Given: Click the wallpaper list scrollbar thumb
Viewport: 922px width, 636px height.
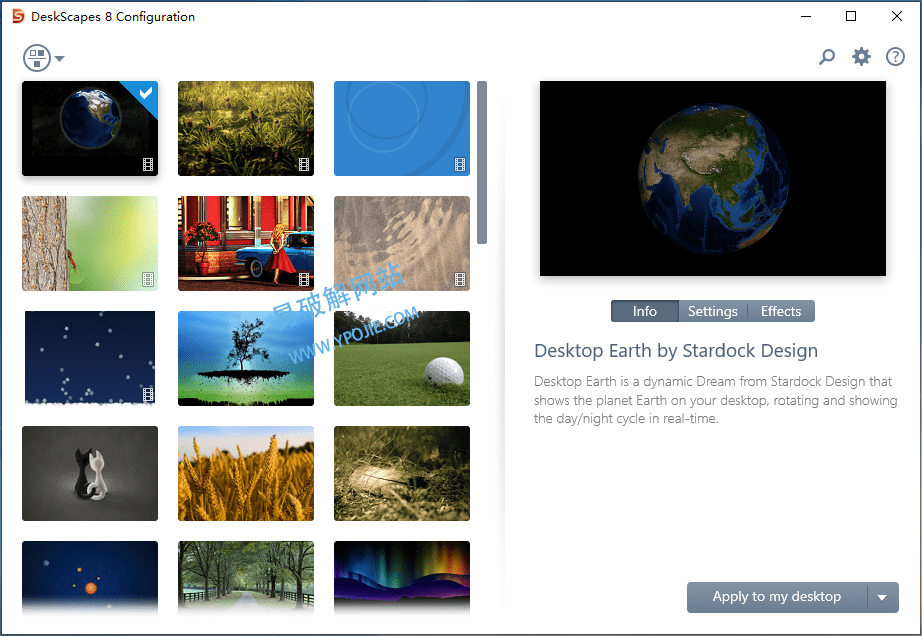Looking at the screenshot, I should pyautogui.click(x=482, y=162).
